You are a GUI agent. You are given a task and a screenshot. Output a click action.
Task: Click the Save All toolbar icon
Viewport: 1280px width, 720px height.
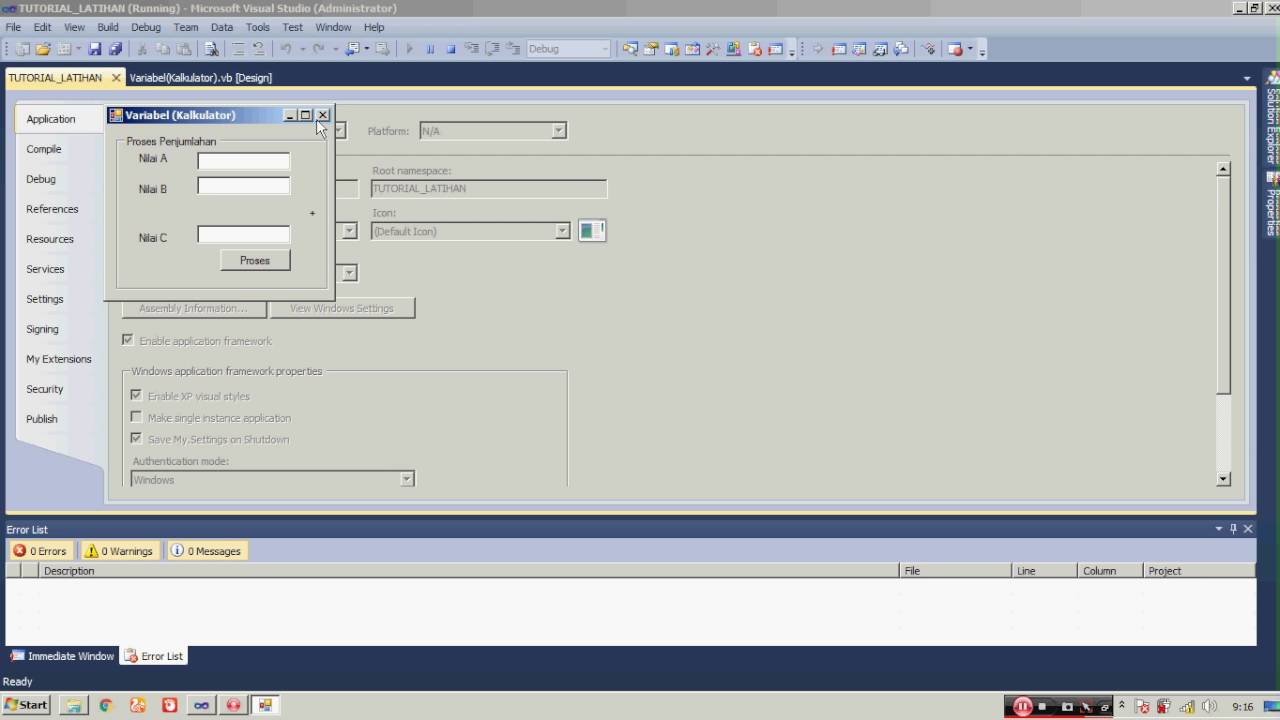115,49
